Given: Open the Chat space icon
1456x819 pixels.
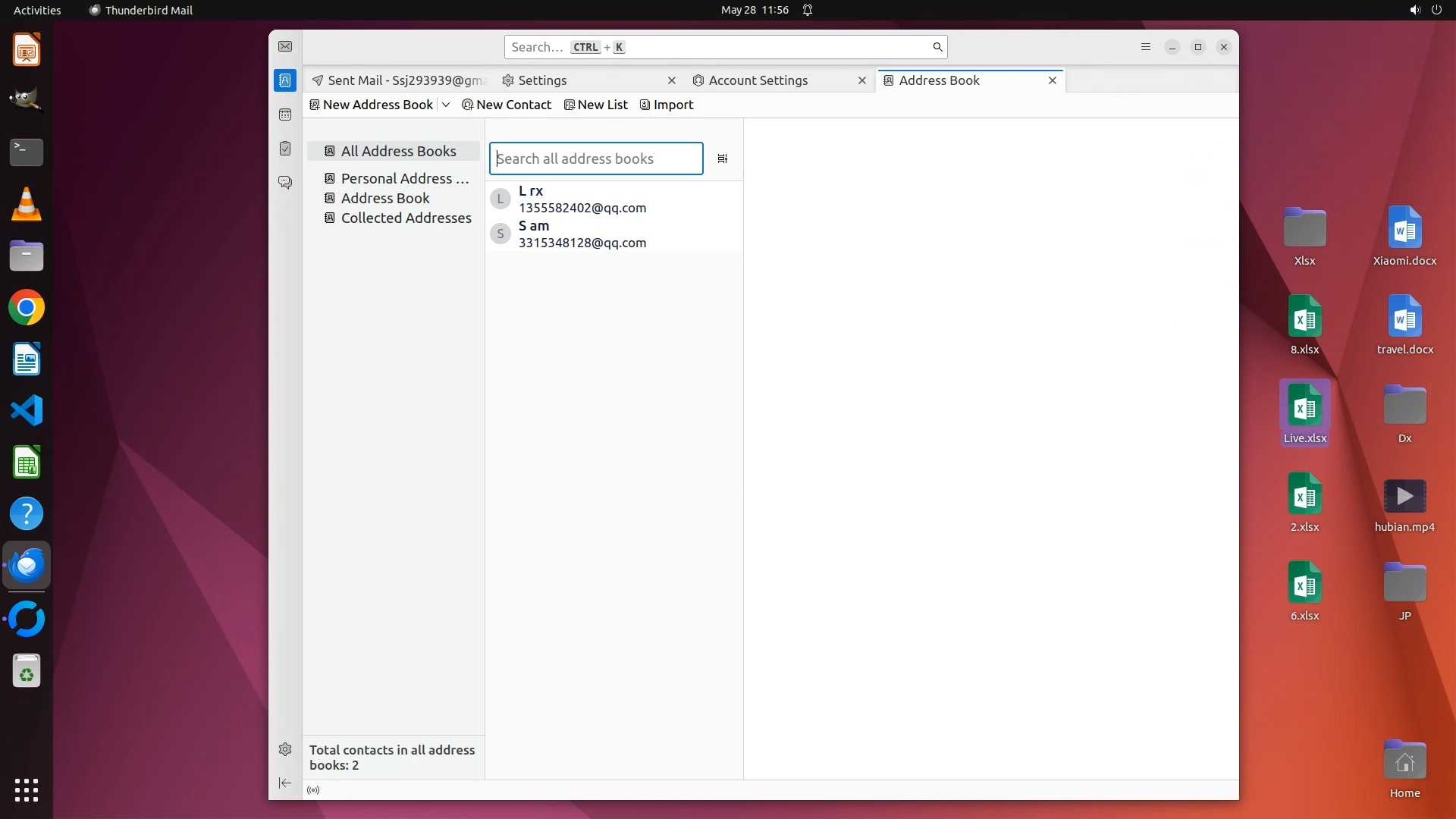Looking at the screenshot, I should 285,183.
